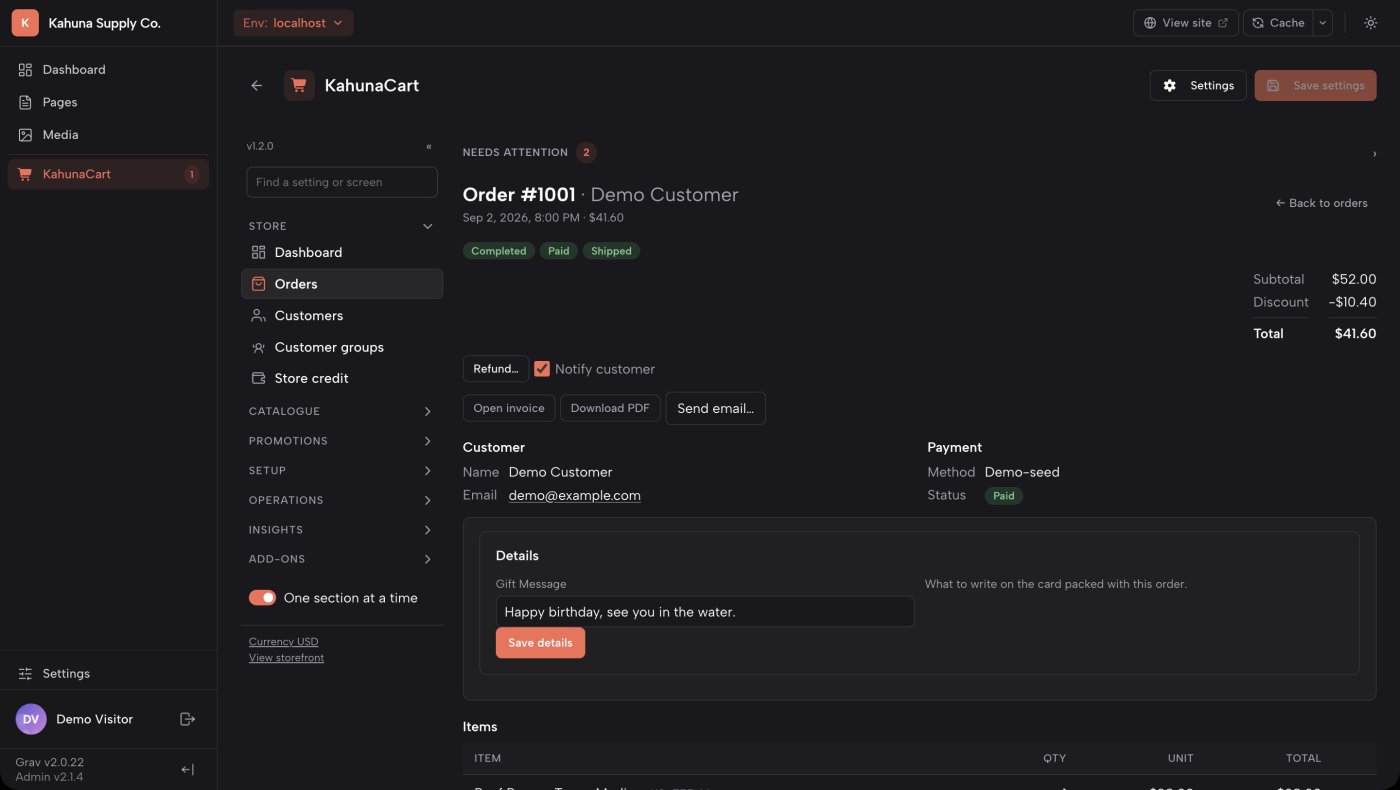Screen dimensions: 1400x790
Task: Collapse the plugin navigation panel chevron
Action: 429,146
